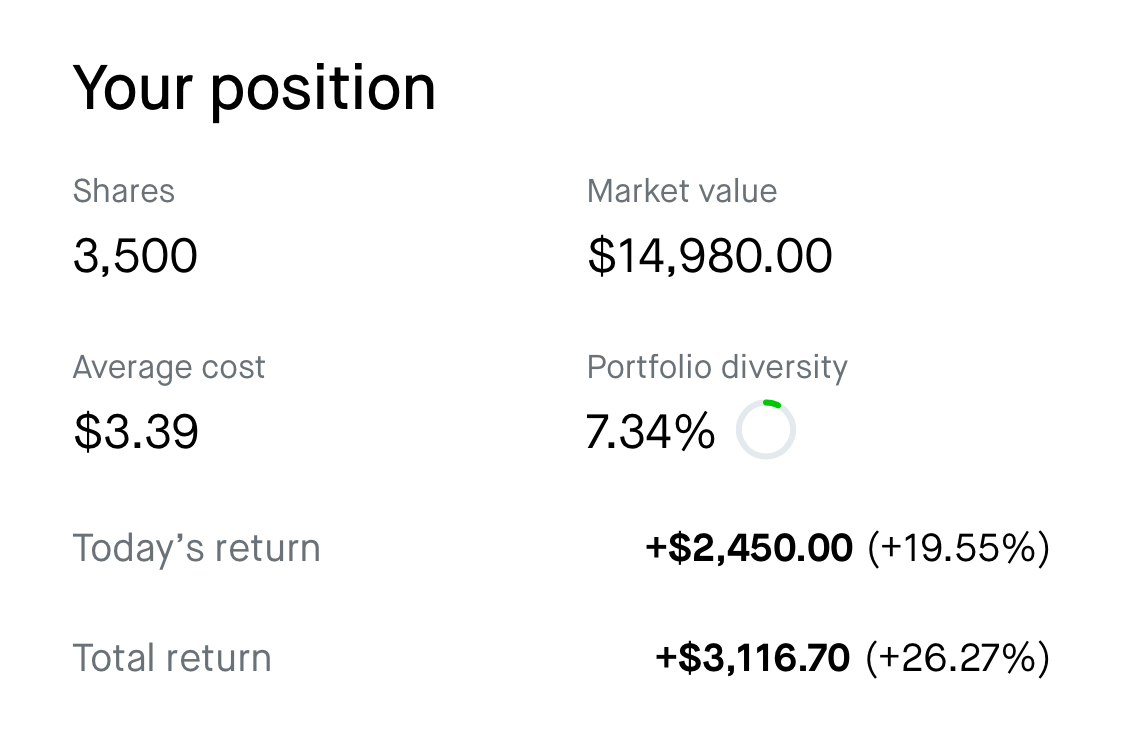Screen dimensions: 1125x751
Task: Click the word "position" in the heading
Action: pyautogui.click(x=322, y=90)
